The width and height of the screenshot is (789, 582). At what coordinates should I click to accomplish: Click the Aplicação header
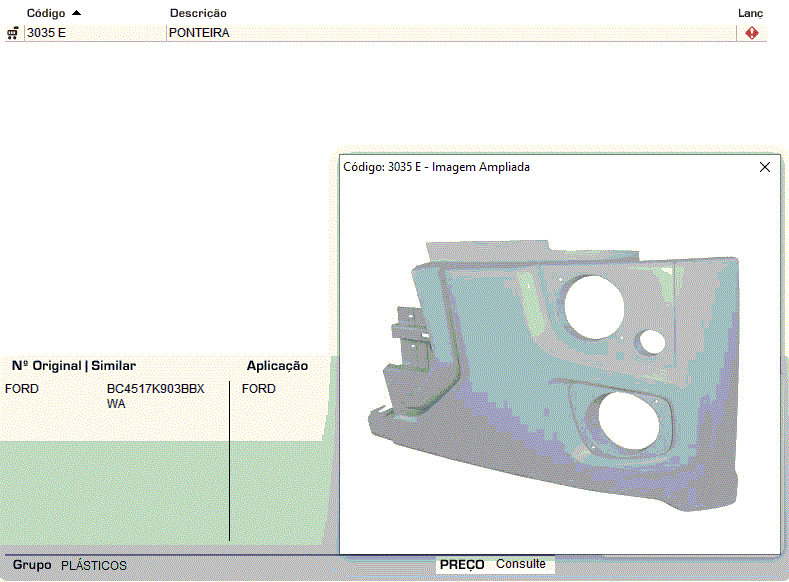[277, 366]
